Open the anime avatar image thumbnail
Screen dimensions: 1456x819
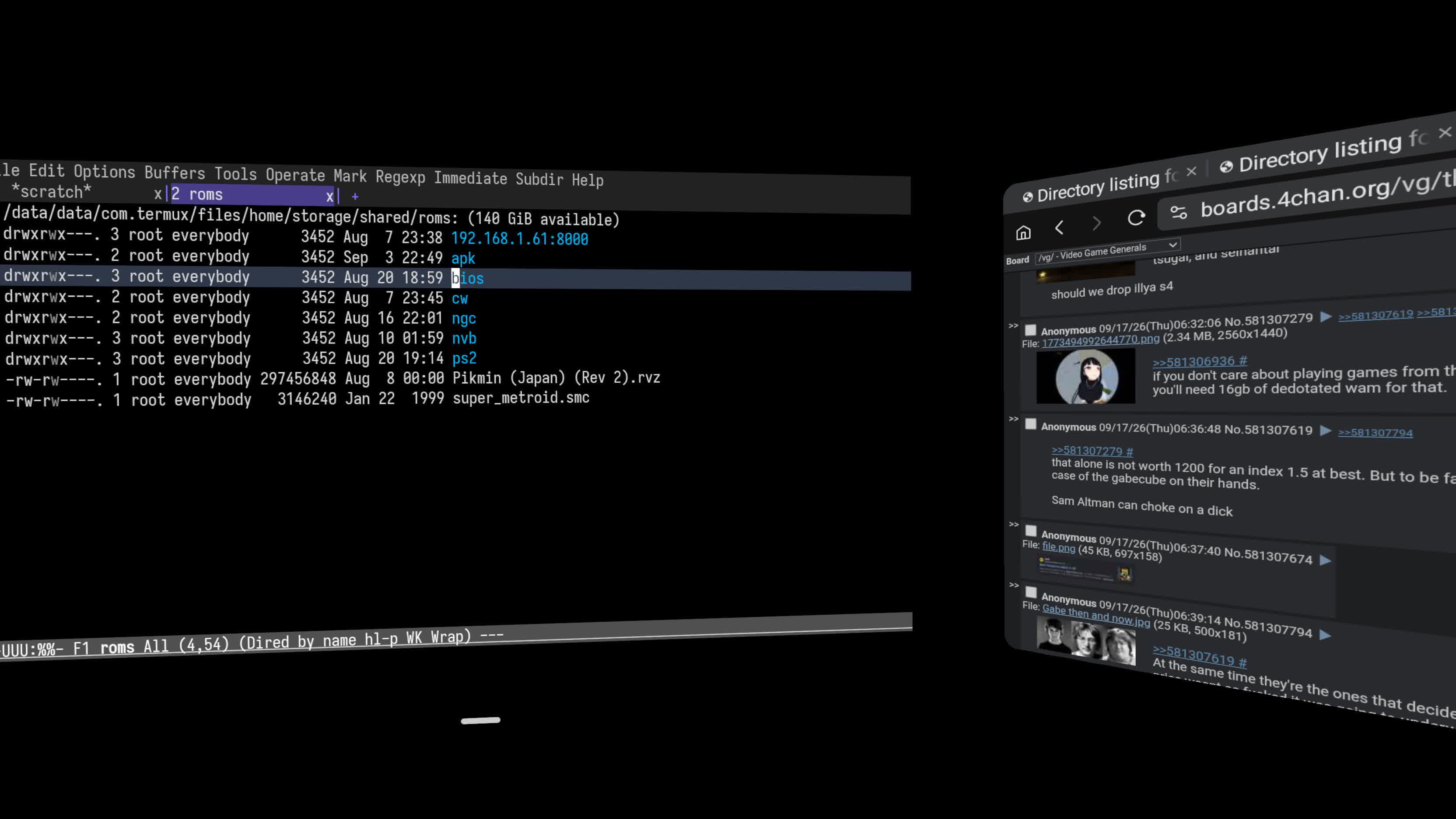coord(1086,376)
